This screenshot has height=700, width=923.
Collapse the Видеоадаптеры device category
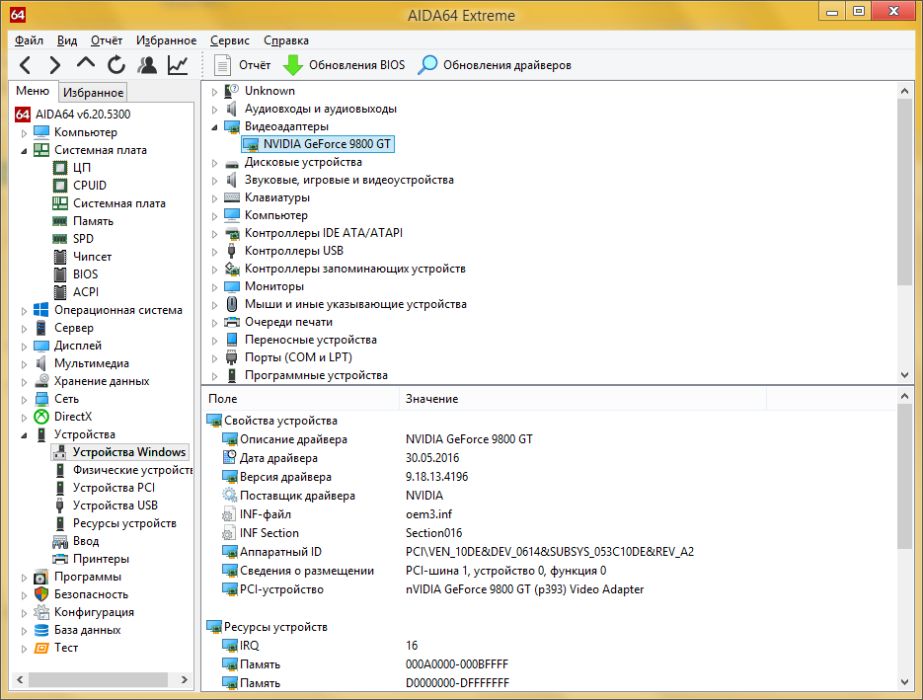click(x=214, y=127)
